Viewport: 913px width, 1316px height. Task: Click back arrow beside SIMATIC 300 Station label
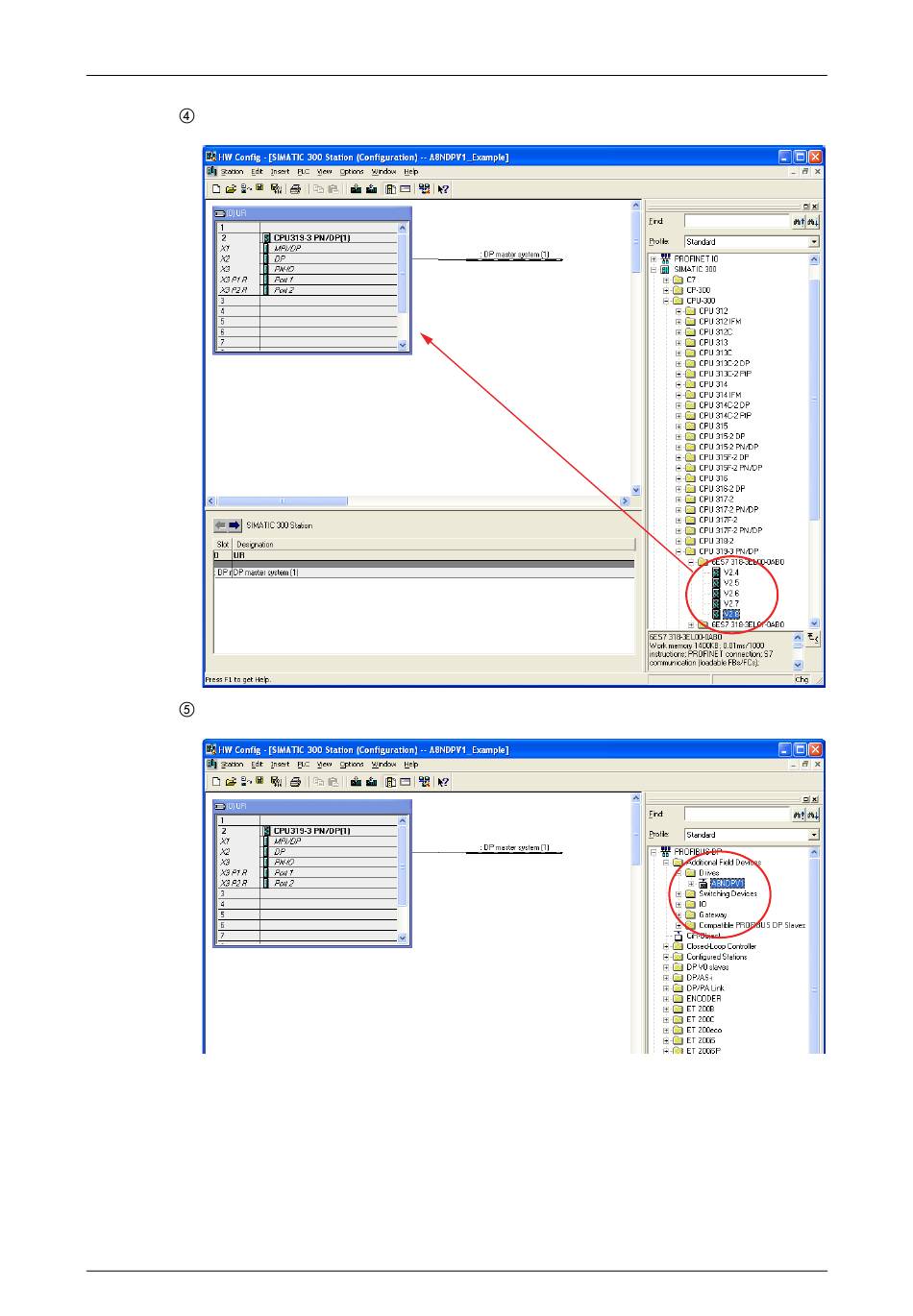click(x=221, y=525)
